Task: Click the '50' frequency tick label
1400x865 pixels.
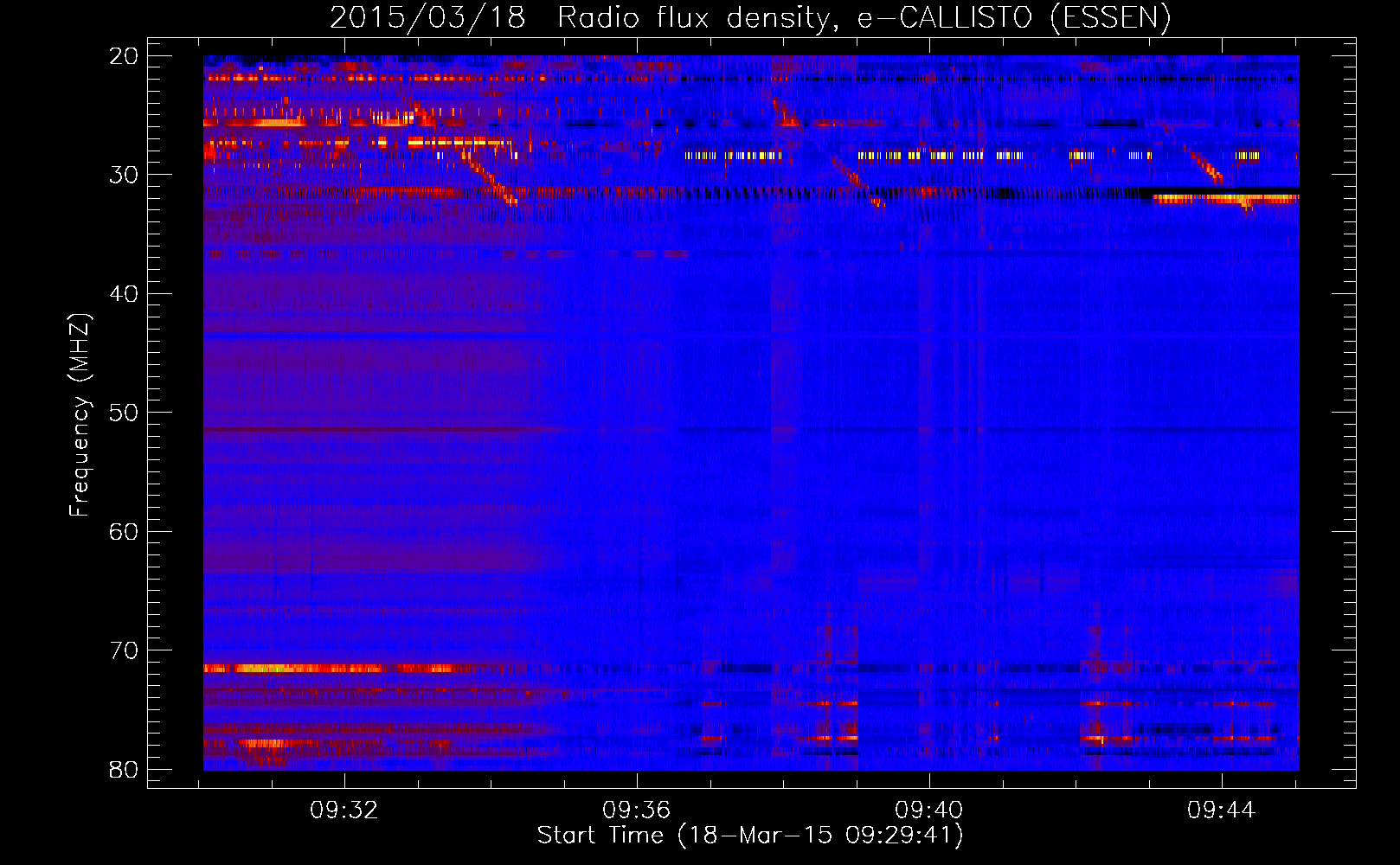Action: [x=124, y=413]
